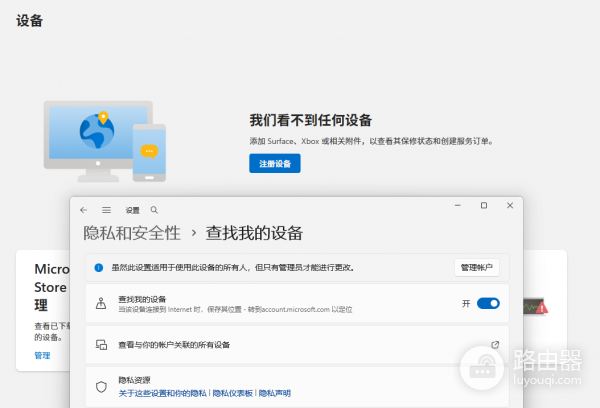
Task: Click the warning monitor icon behind Settings window
Action: click(536, 306)
